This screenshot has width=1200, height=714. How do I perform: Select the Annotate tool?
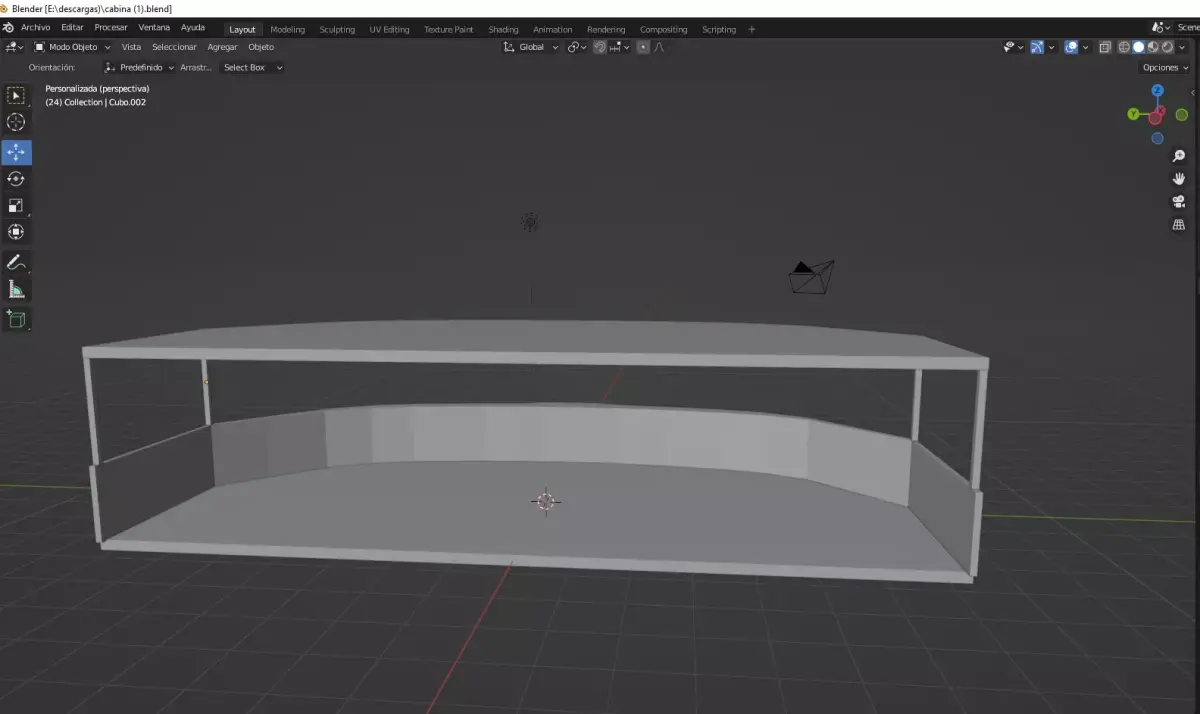16,263
